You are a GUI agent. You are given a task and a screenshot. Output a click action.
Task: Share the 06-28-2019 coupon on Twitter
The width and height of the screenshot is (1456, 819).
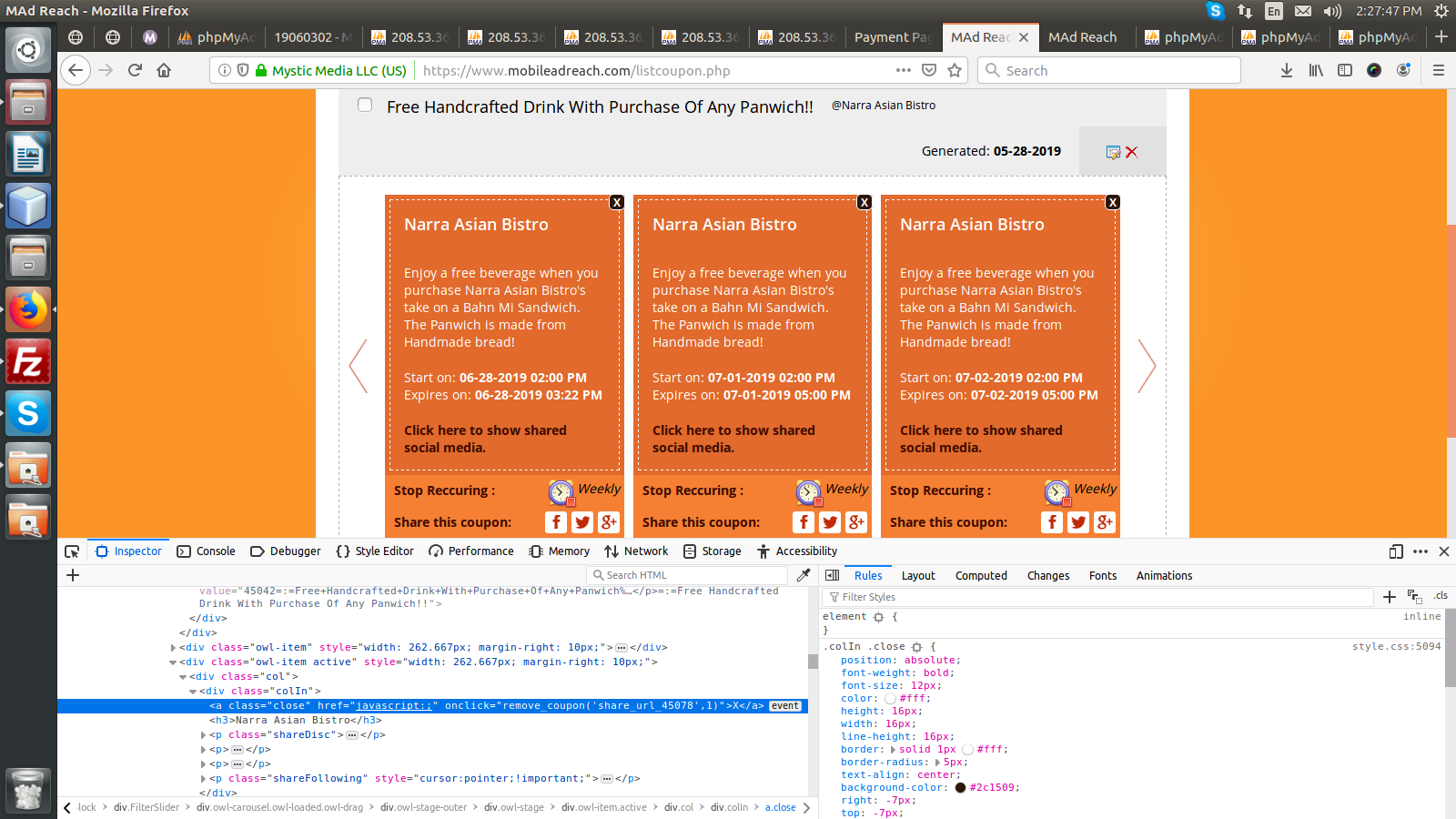tap(582, 521)
